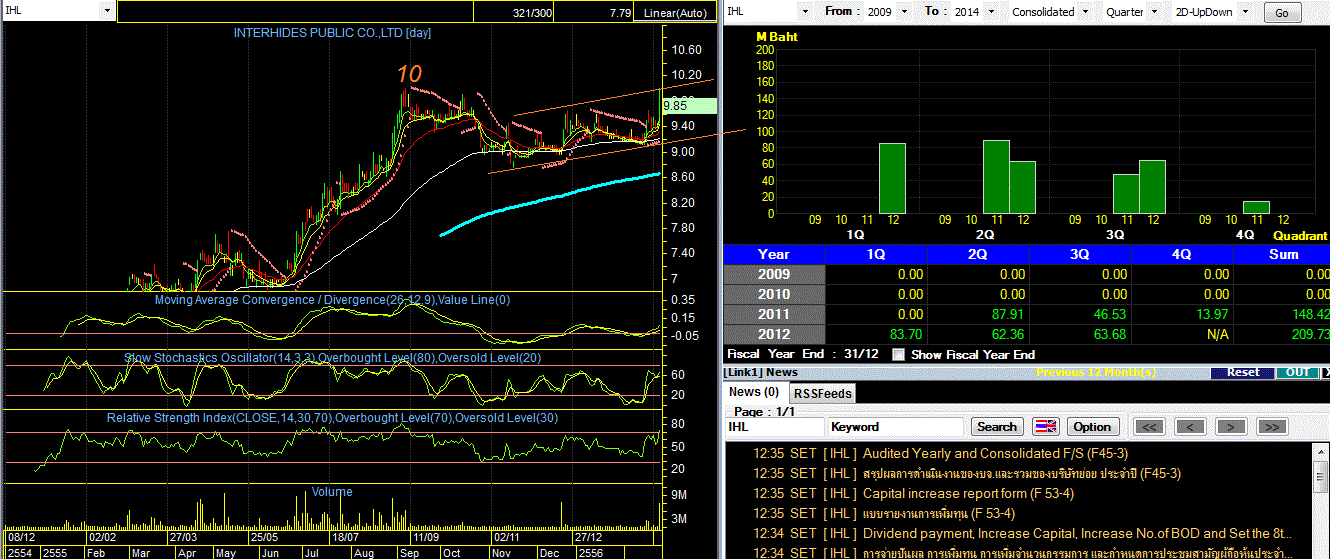Open news 'Capital increase report form (F 53-4)'
Screen dimensions: 1330x559
[968, 493]
